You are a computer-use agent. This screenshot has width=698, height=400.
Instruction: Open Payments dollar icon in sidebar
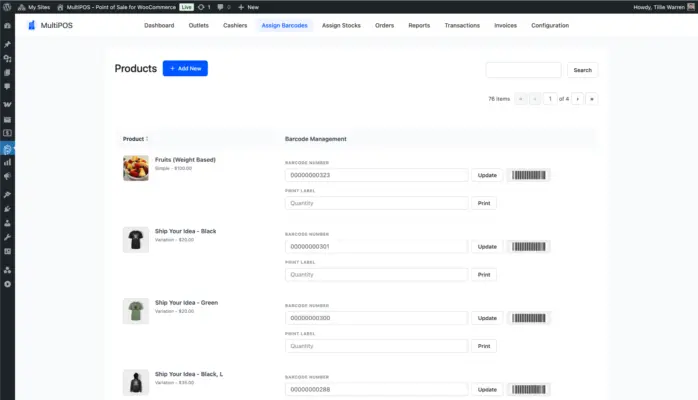click(x=7, y=133)
